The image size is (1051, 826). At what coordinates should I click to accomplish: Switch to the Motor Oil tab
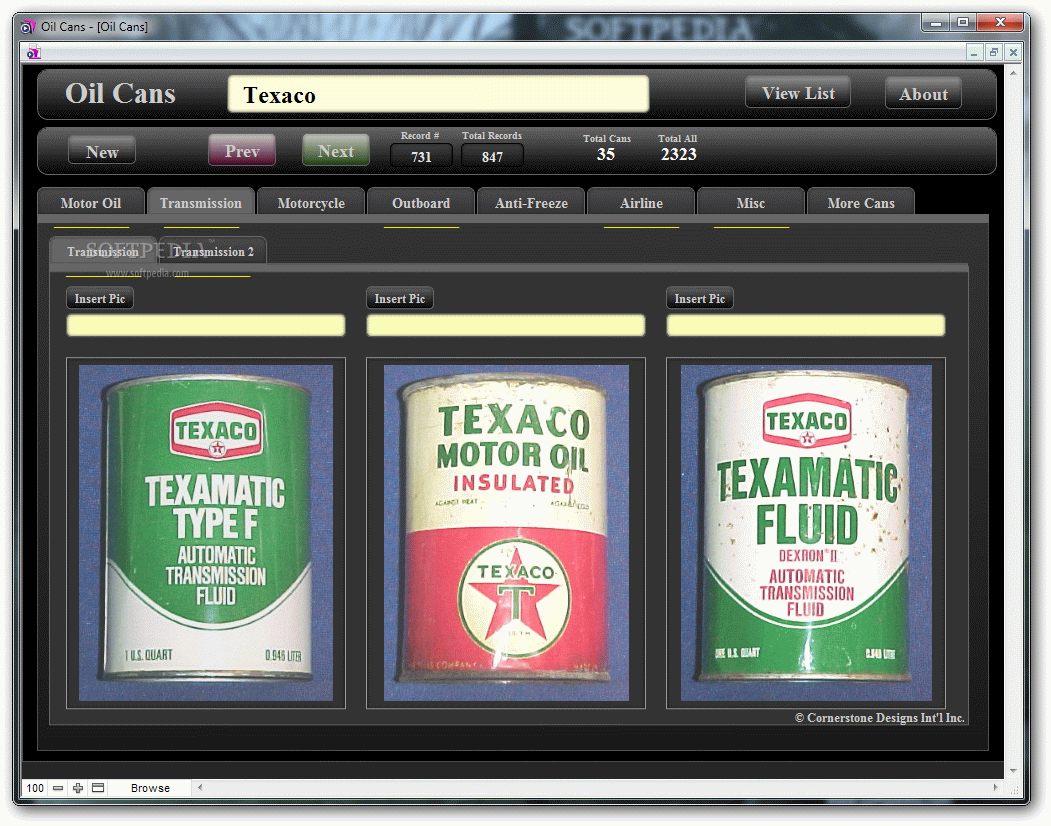91,202
